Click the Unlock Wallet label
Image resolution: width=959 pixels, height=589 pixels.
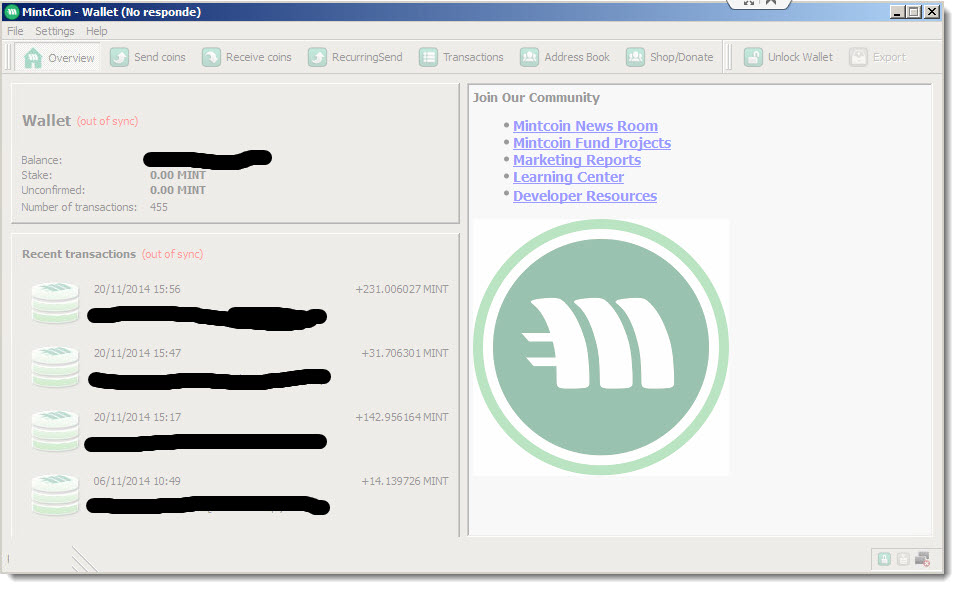pyautogui.click(x=800, y=57)
